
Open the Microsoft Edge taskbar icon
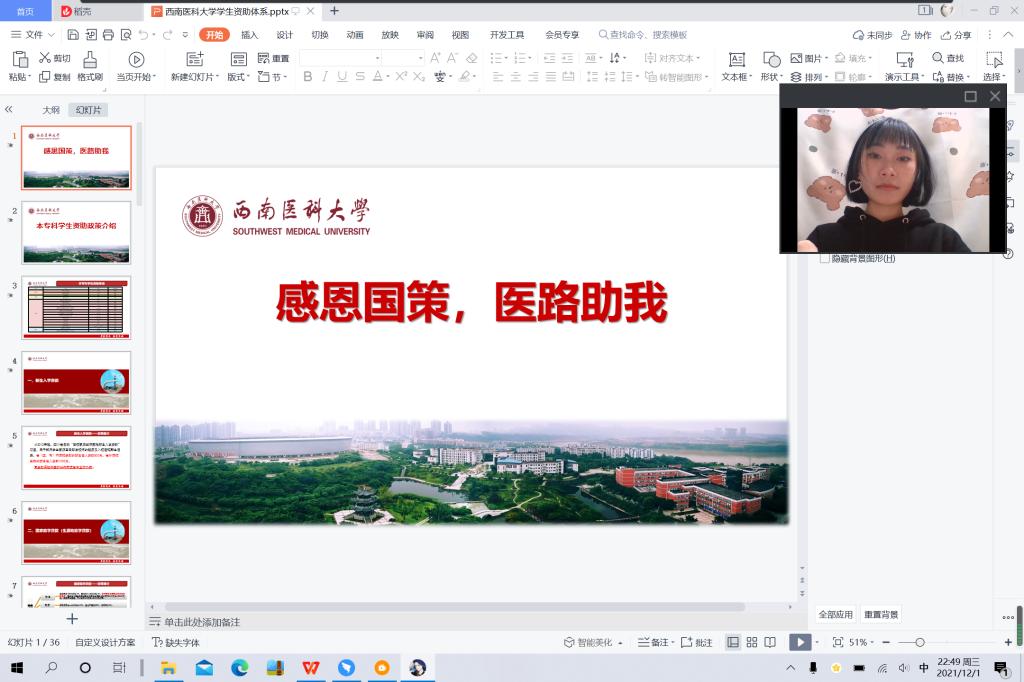pyautogui.click(x=240, y=667)
